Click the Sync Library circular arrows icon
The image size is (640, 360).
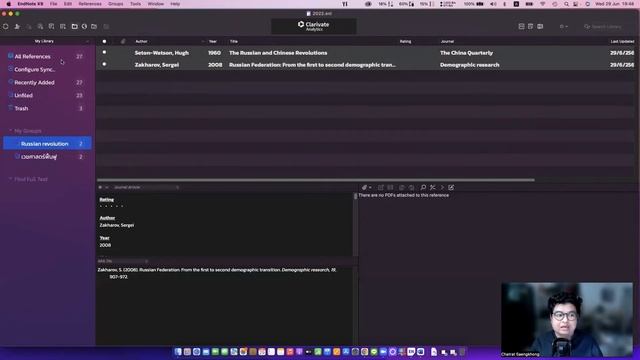click(6, 27)
